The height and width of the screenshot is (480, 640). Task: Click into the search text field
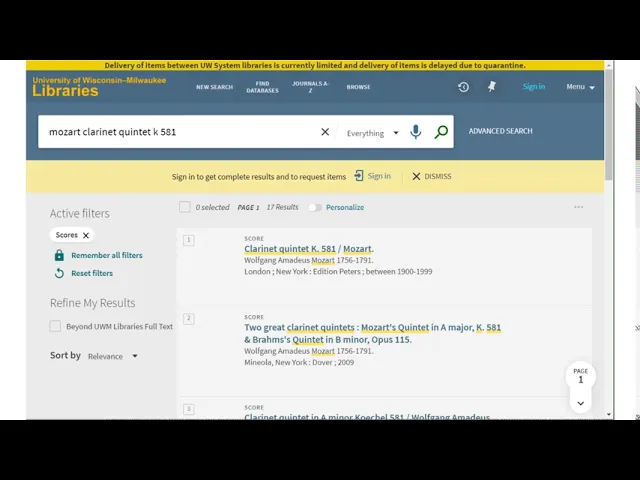point(180,132)
